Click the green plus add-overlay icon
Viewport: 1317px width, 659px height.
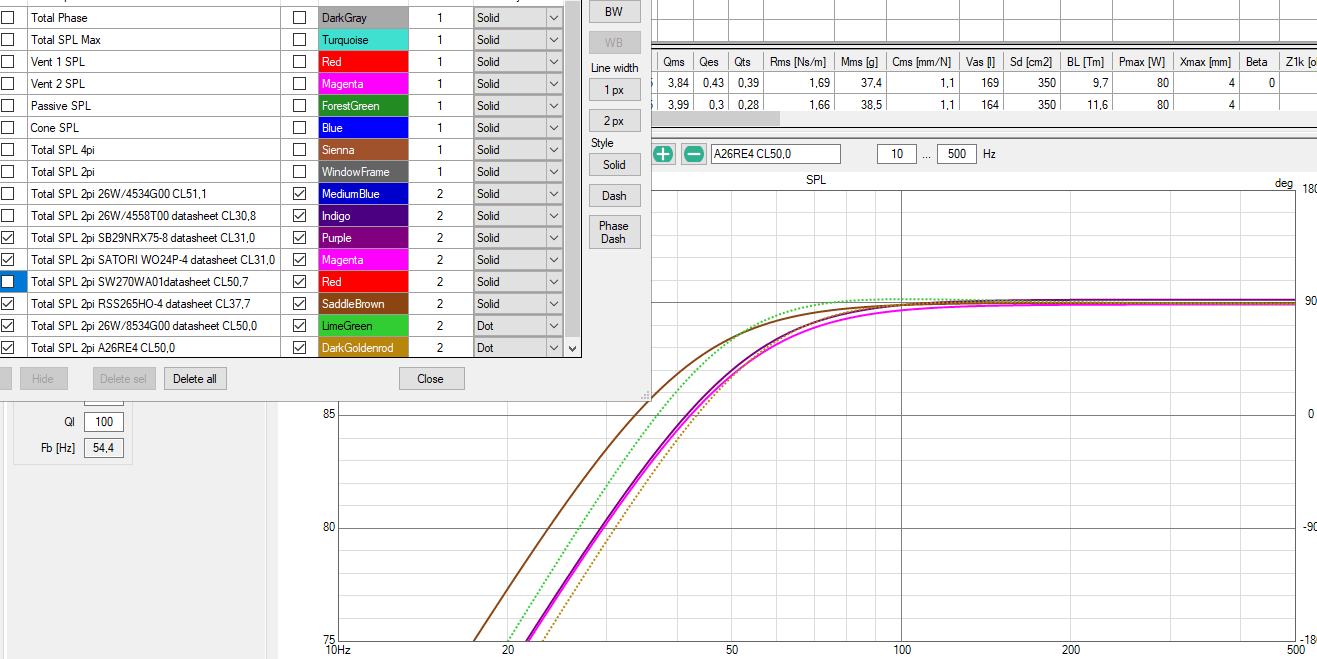(663, 154)
